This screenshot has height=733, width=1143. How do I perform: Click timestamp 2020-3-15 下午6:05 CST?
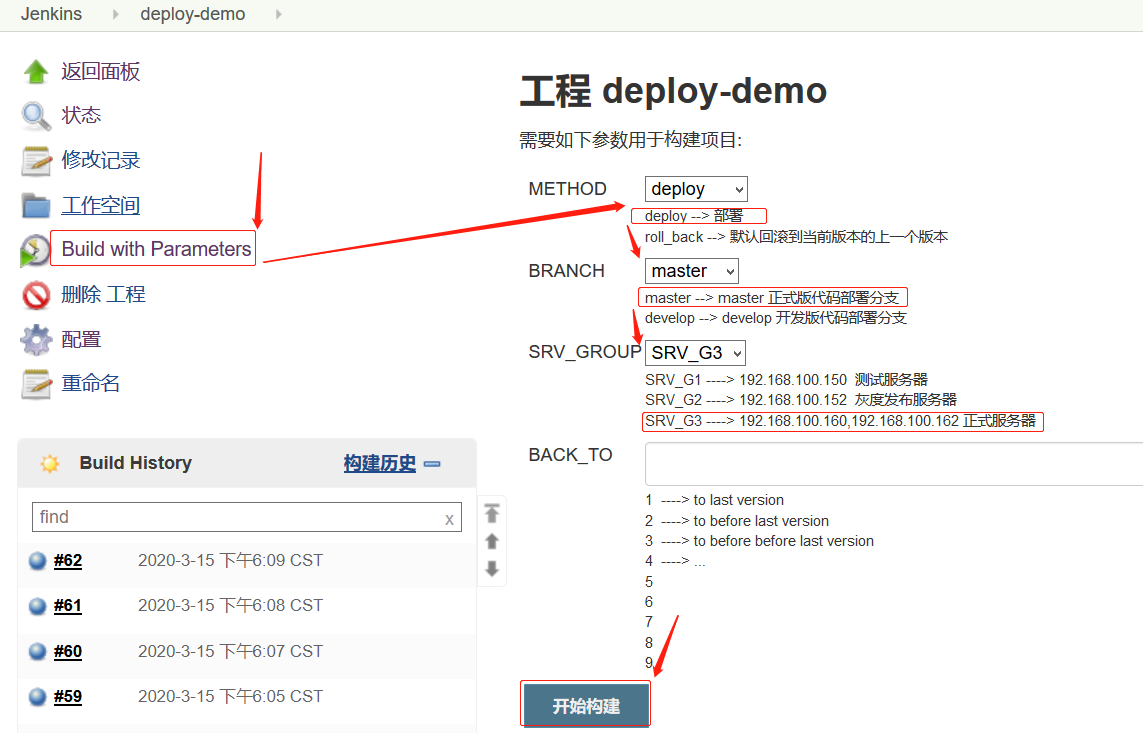point(230,697)
